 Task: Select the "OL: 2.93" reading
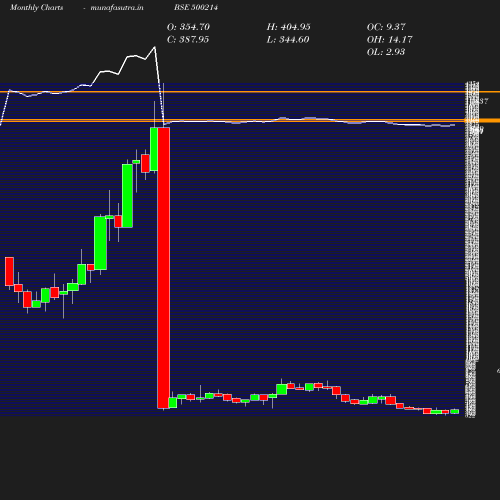click(386, 52)
